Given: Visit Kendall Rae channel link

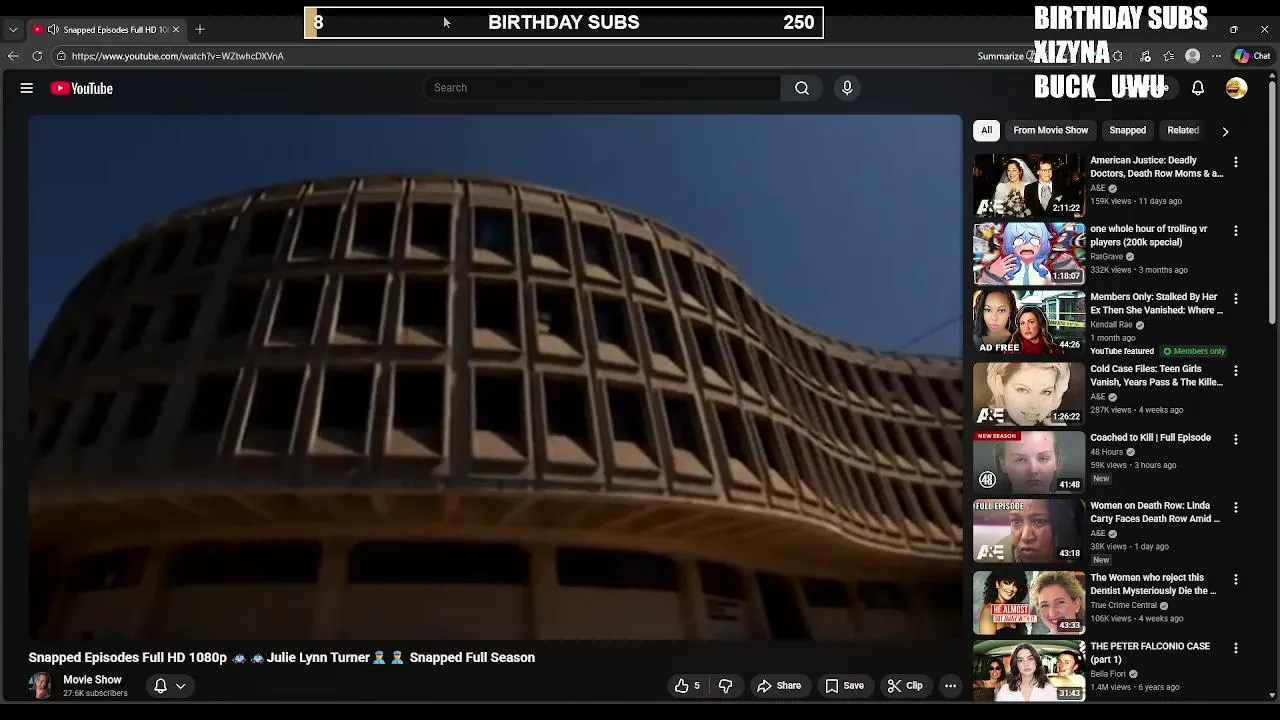Looking at the screenshot, I should coord(1111,325).
